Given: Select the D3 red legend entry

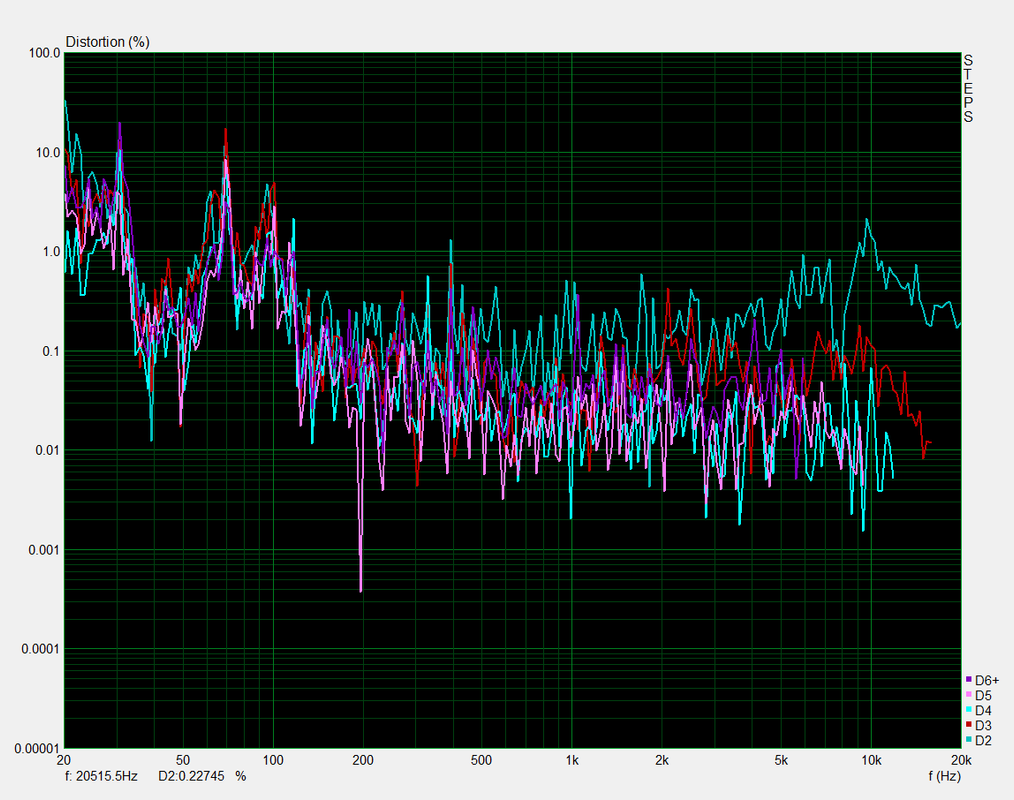Looking at the screenshot, I should click(978, 725).
